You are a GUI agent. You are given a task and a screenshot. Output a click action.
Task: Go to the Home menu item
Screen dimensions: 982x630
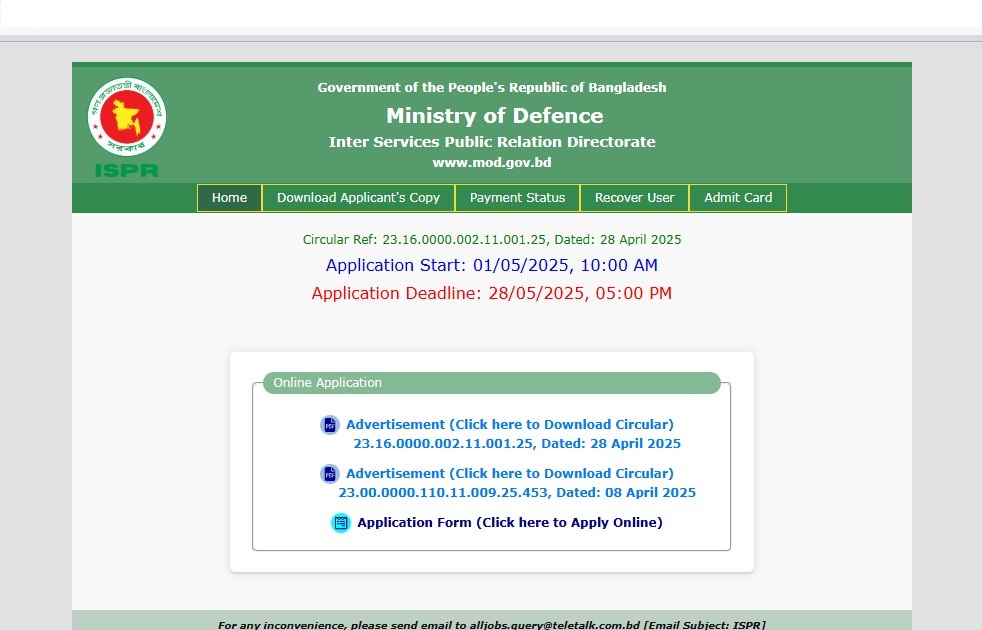pos(229,198)
